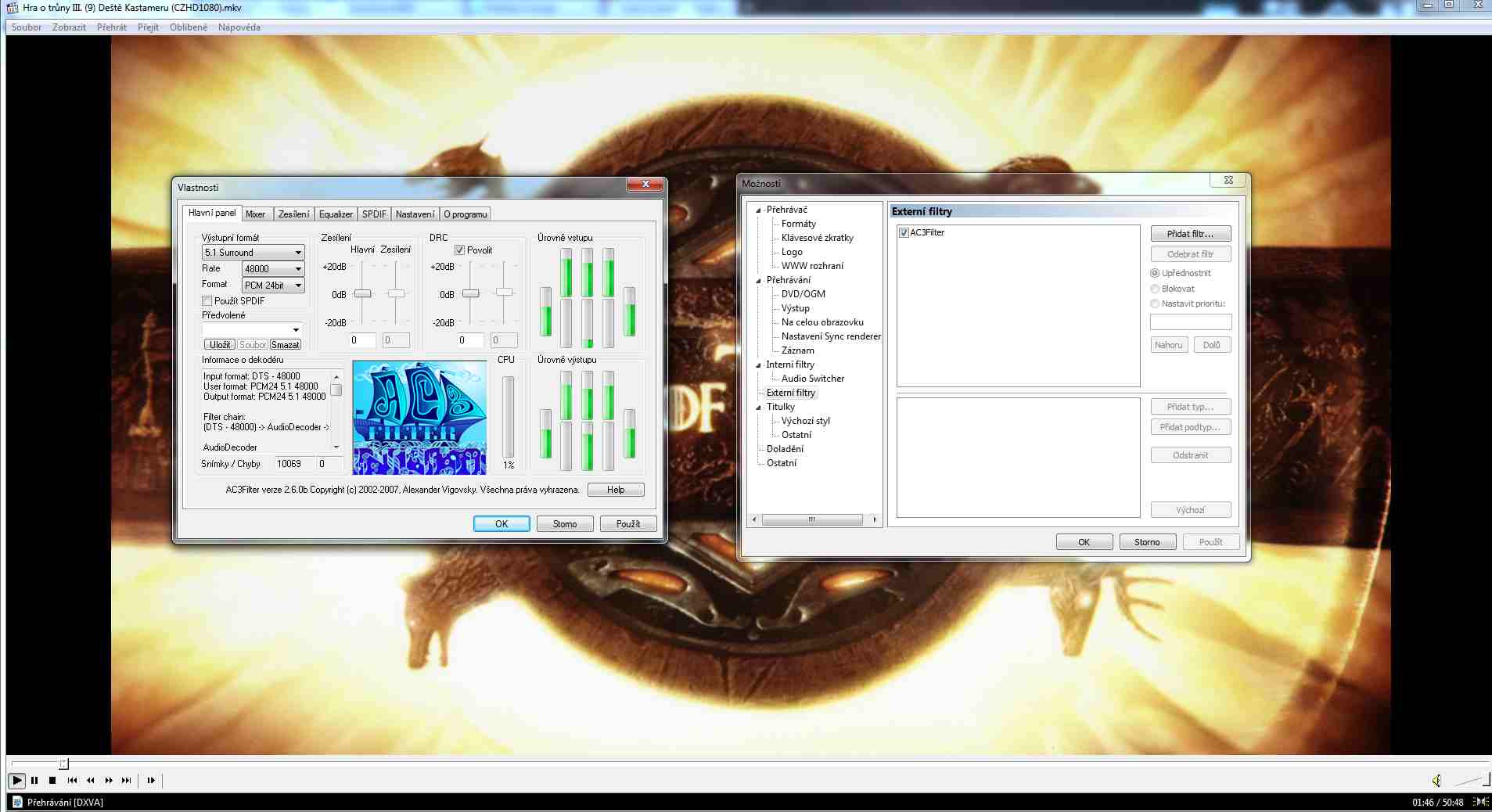Skip to the previous chapter
Screen dimensions: 1492x812
pos(73,780)
